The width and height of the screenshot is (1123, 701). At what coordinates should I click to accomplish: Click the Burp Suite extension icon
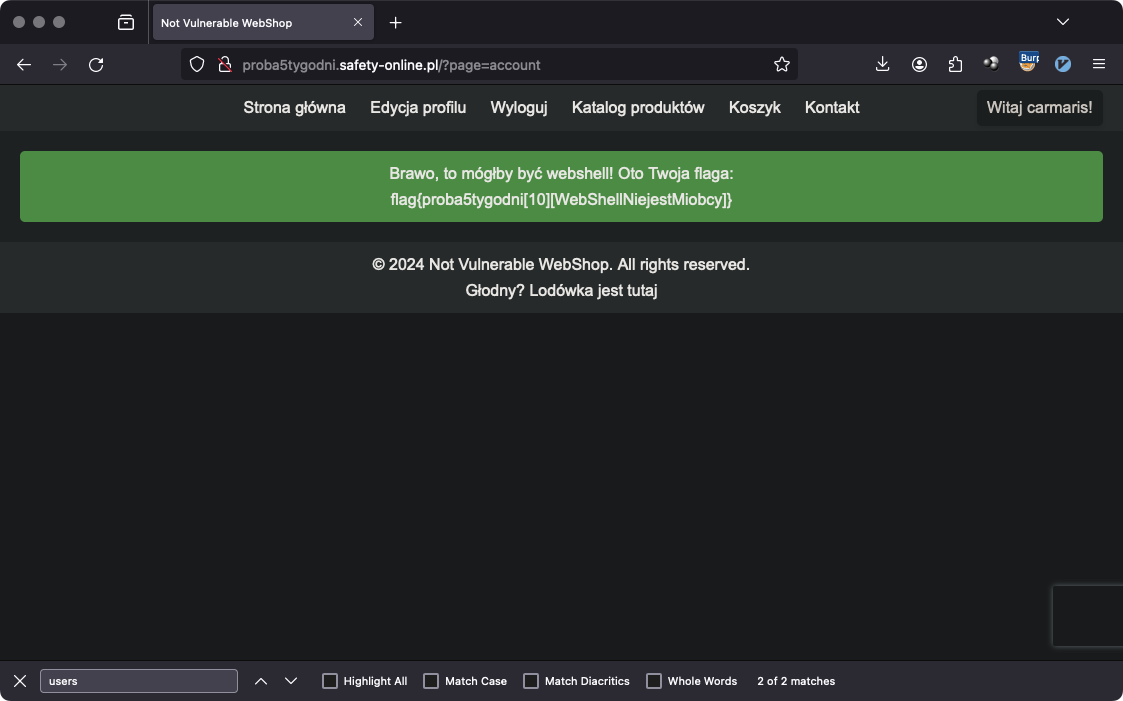1028,63
